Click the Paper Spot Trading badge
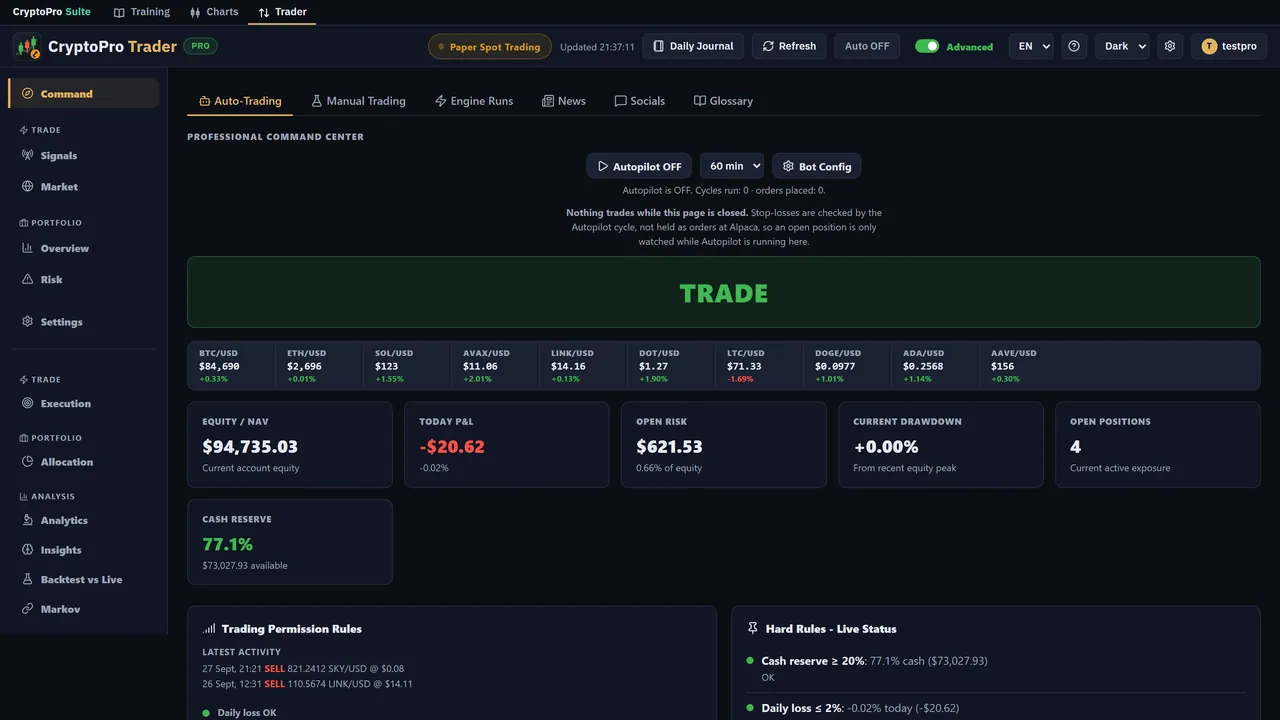1280x720 pixels. pyautogui.click(x=489, y=47)
